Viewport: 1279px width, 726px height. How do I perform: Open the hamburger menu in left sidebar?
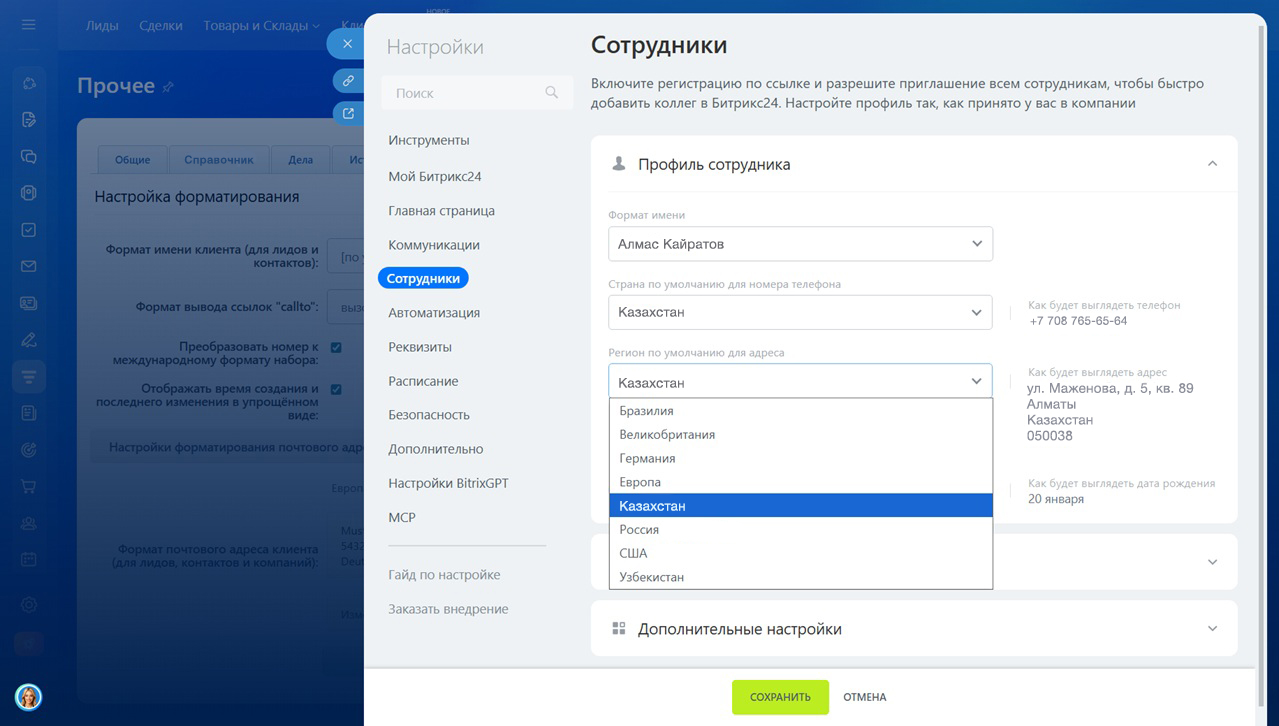point(29,25)
